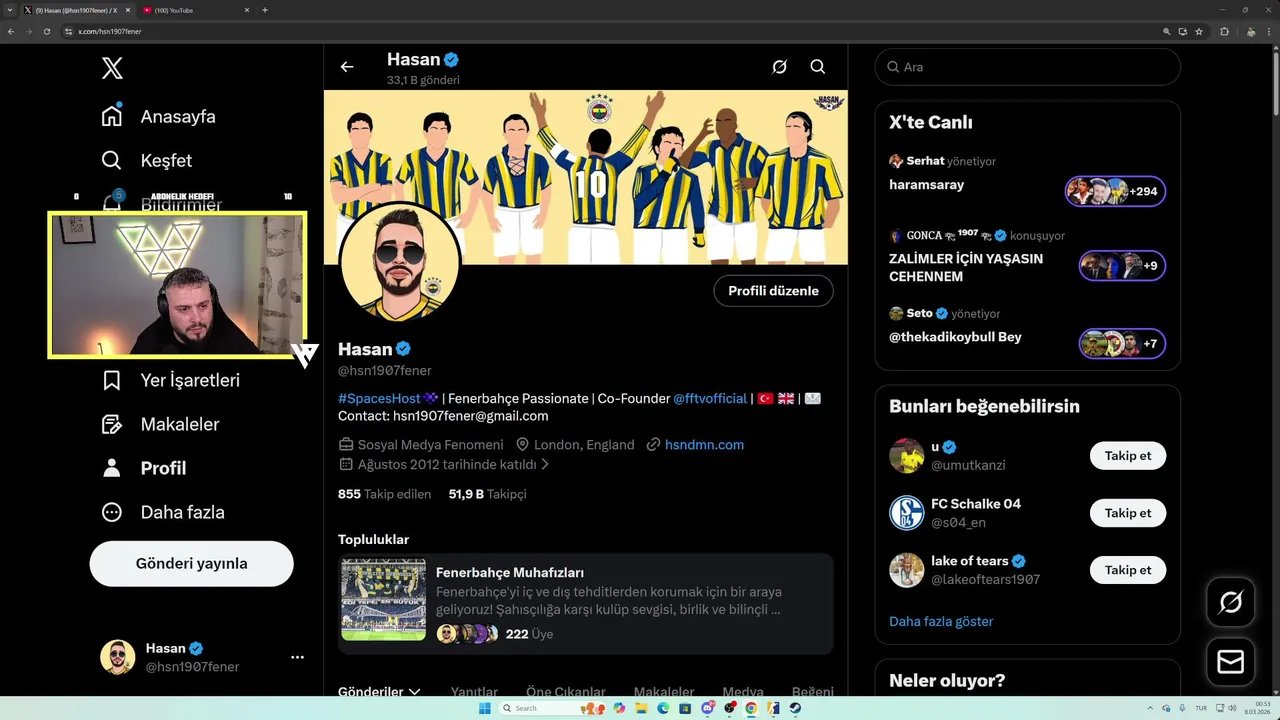Open the X logo home icon

click(x=112, y=68)
